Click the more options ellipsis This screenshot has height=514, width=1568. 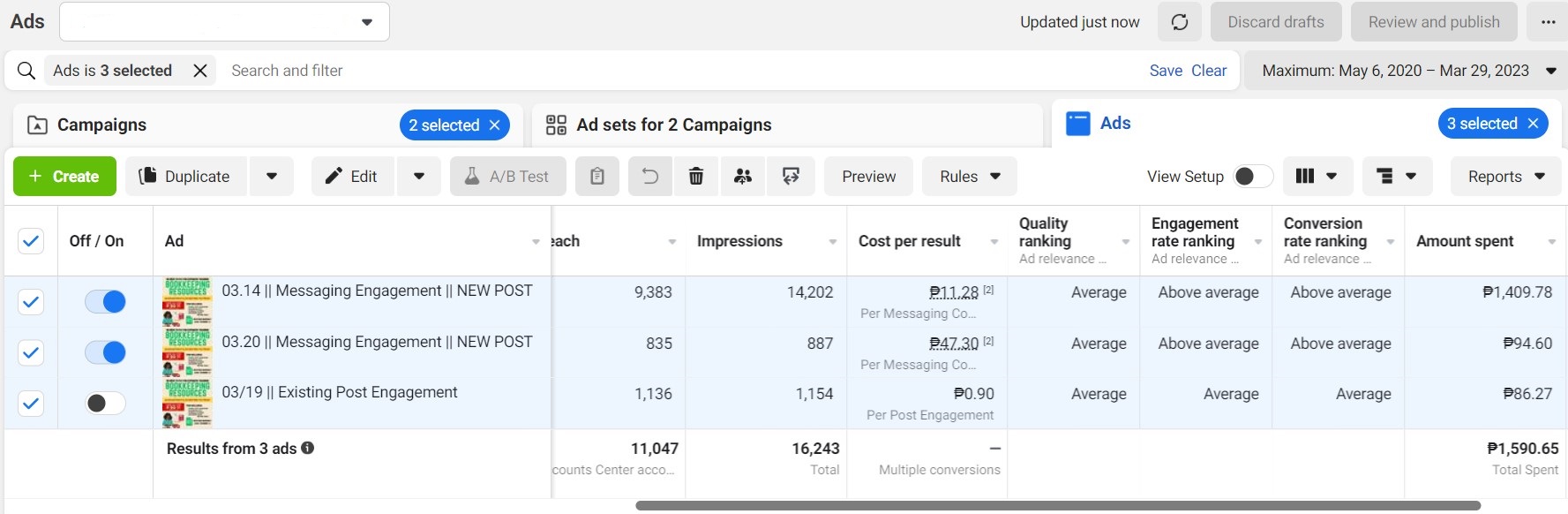(x=1549, y=22)
